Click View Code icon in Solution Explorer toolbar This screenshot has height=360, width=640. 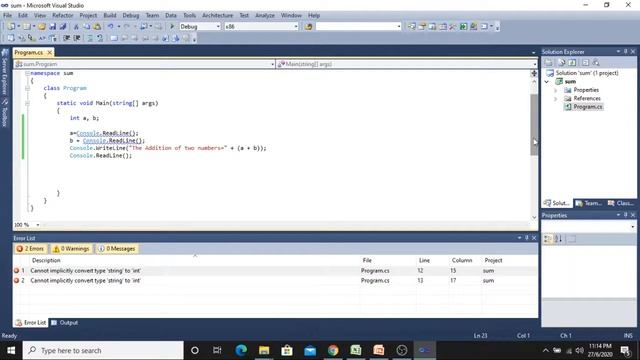click(585, 62)
